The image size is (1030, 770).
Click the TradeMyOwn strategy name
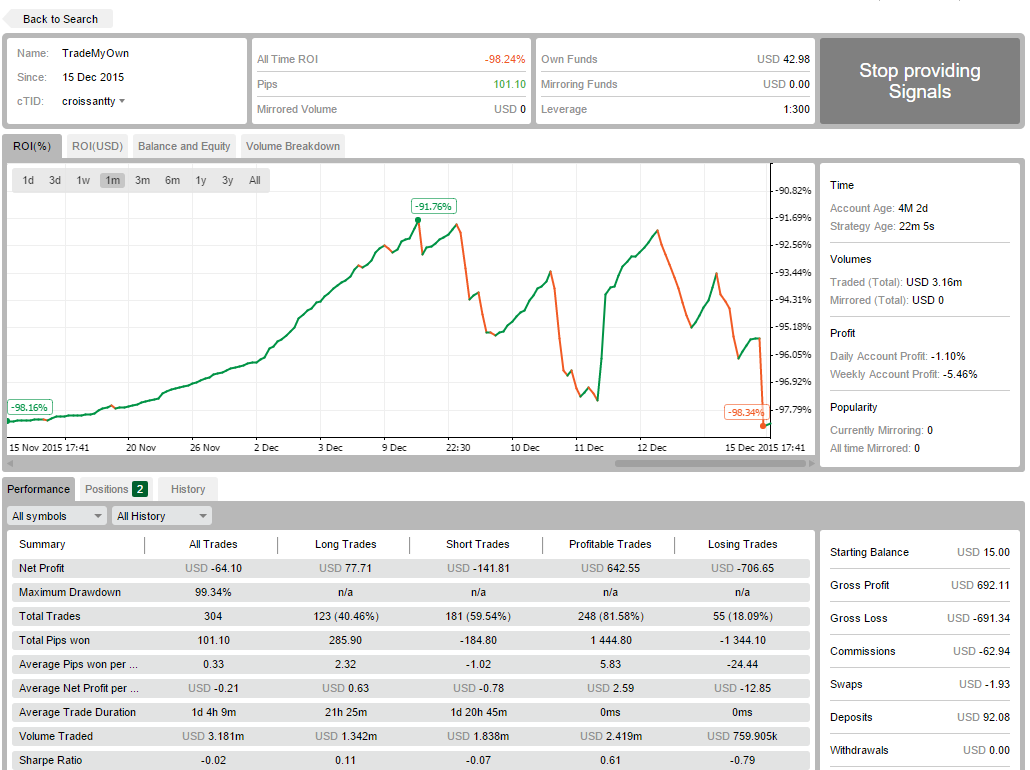(95, 53)
